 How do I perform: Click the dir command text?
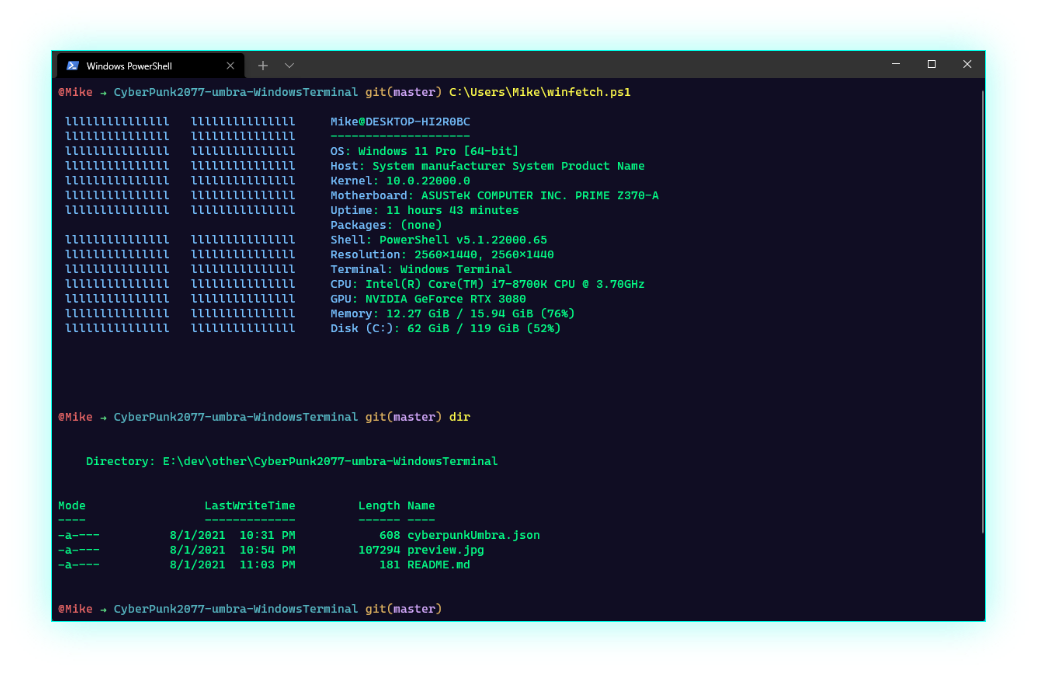(x=460, y=417)
